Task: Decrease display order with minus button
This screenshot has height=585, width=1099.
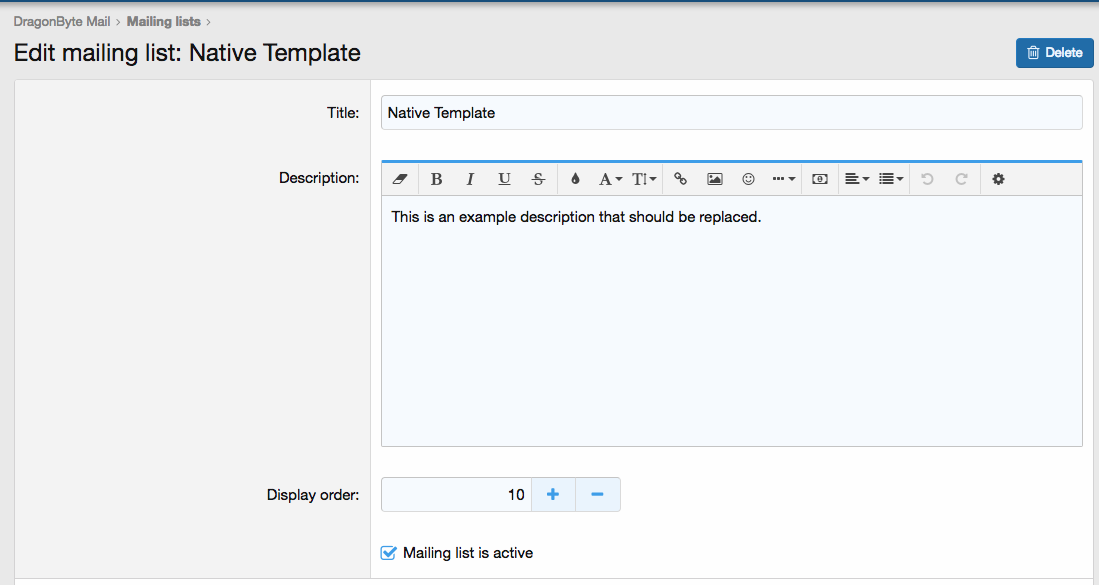Action: pos(597,494)
